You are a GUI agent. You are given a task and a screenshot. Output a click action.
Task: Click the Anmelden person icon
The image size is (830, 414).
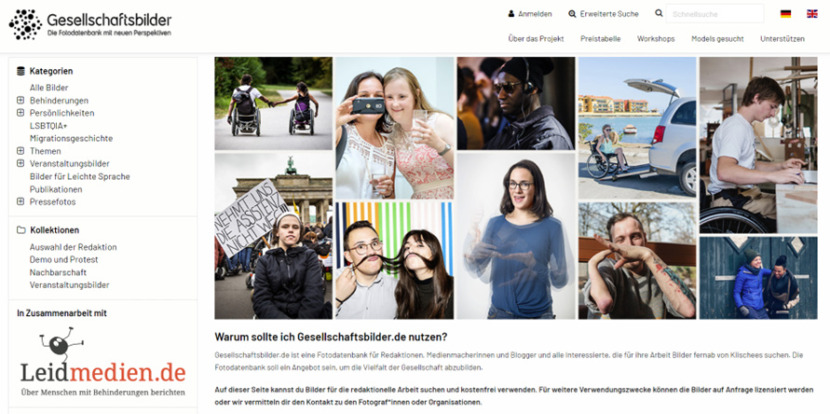(511, 14)
